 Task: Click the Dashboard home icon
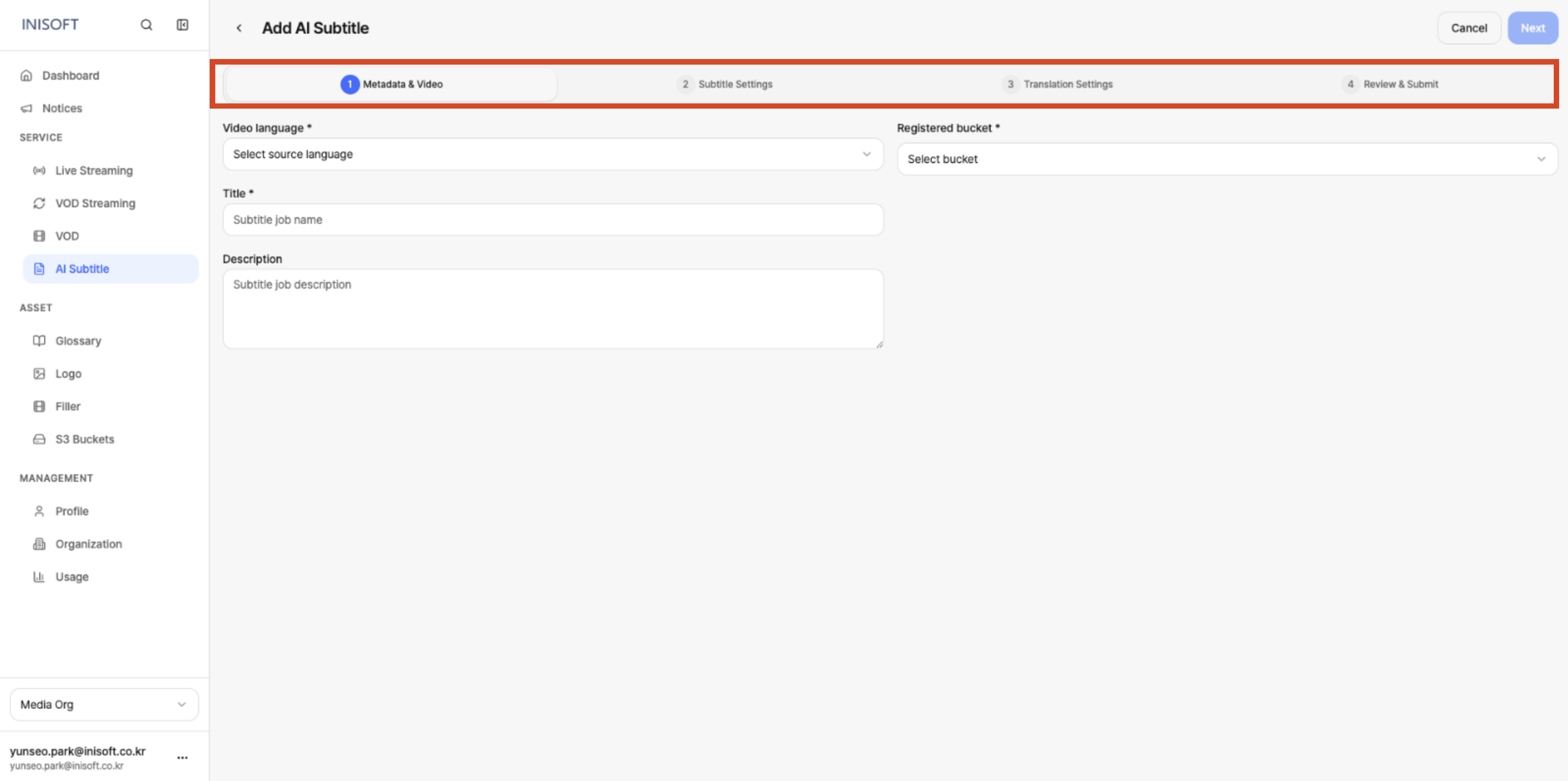pyautogui.click(x=26, y=75)
